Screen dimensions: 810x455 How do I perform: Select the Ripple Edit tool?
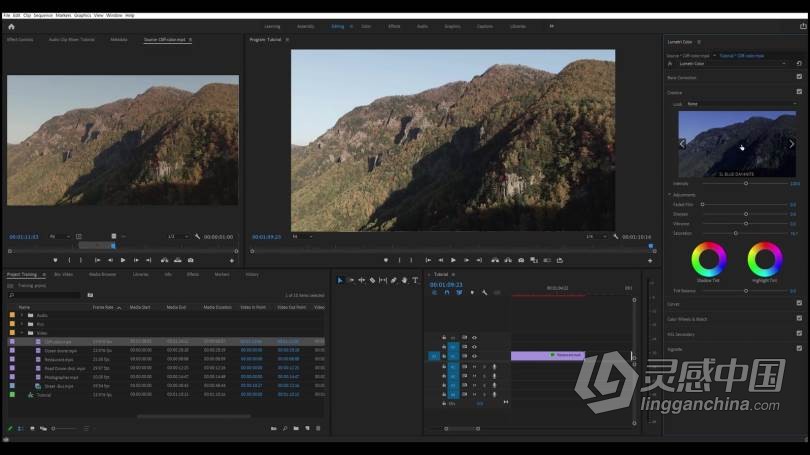pyautogui.click(x=362, y=280)
